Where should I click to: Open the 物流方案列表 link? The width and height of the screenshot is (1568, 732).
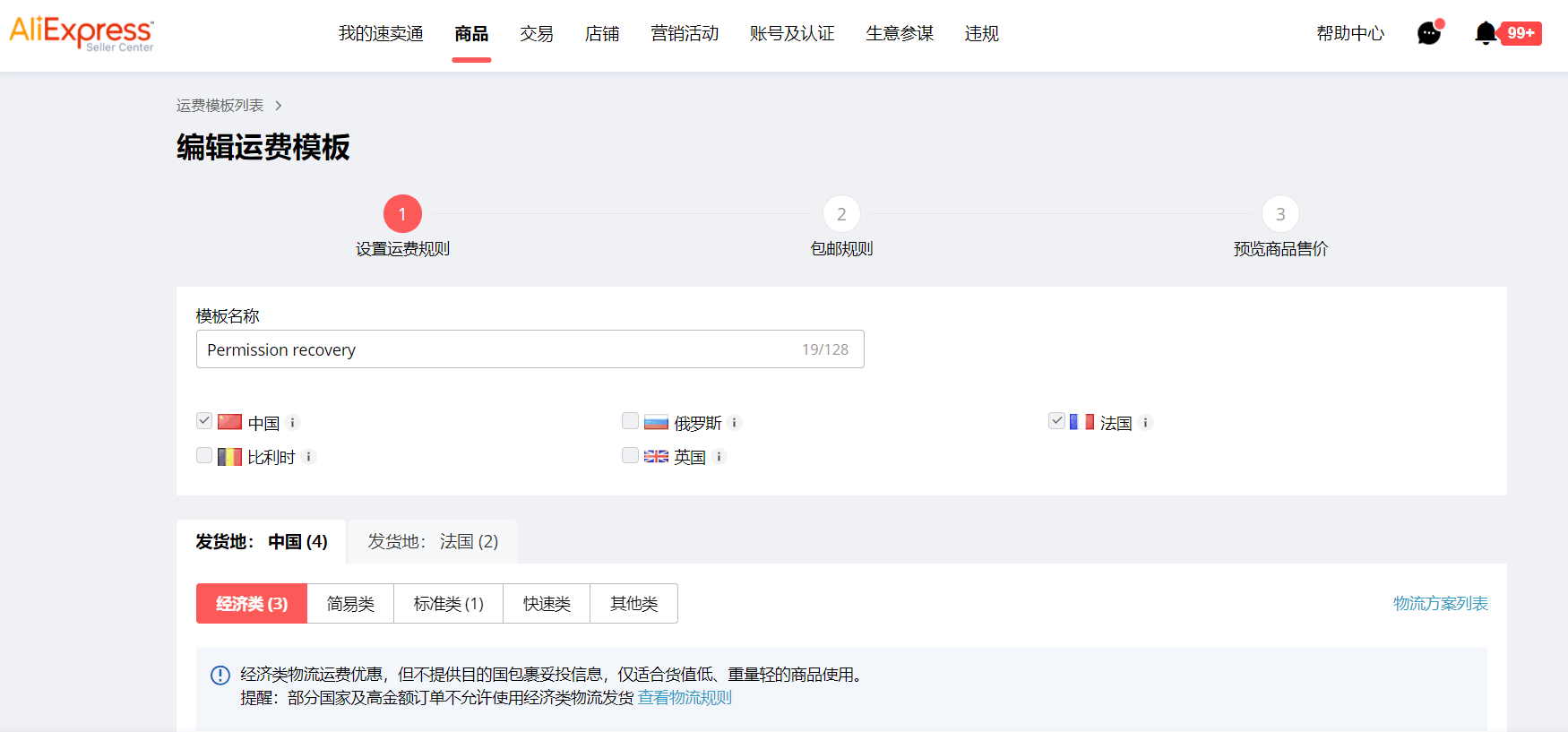1440,604
